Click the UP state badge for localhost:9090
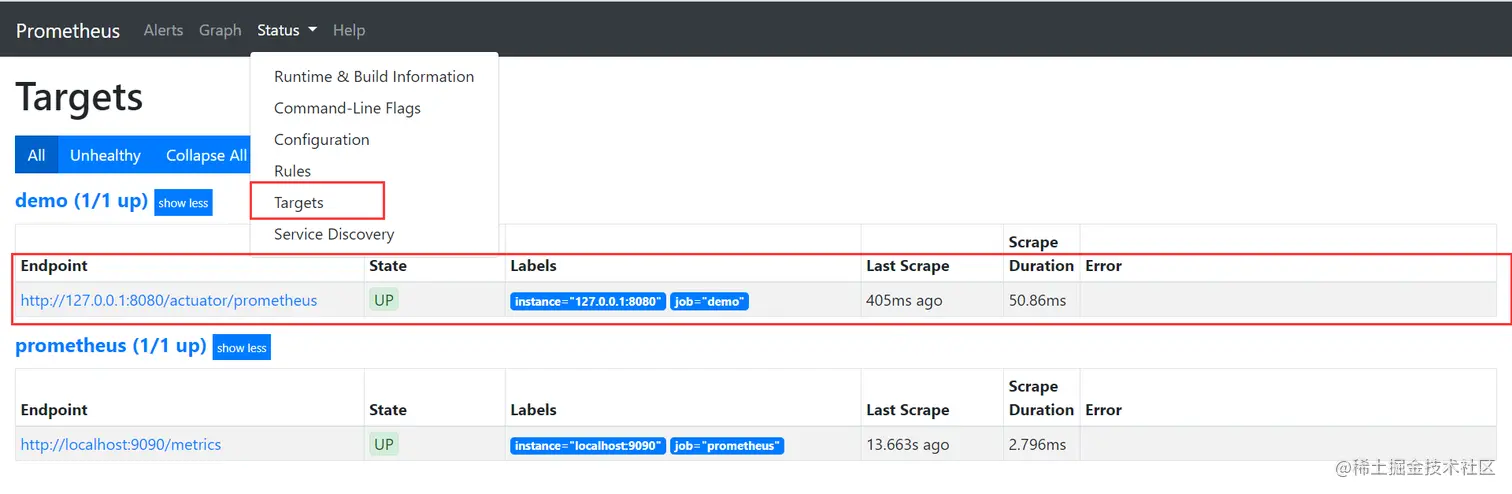The width and height of the screenshot is (1512, 494). pyautogui.click(x=384, y=443)
